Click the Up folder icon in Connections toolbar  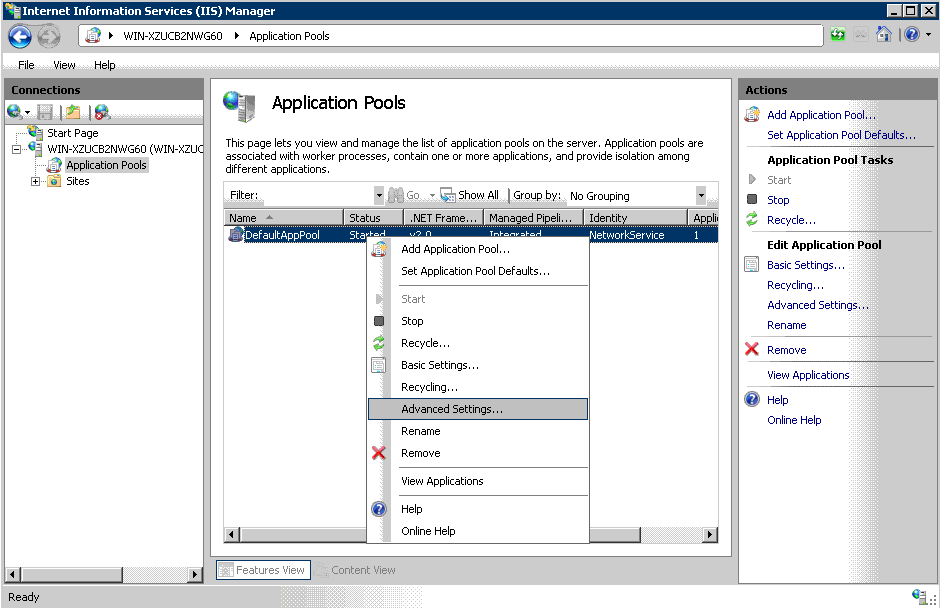click(x=73, y=112)
